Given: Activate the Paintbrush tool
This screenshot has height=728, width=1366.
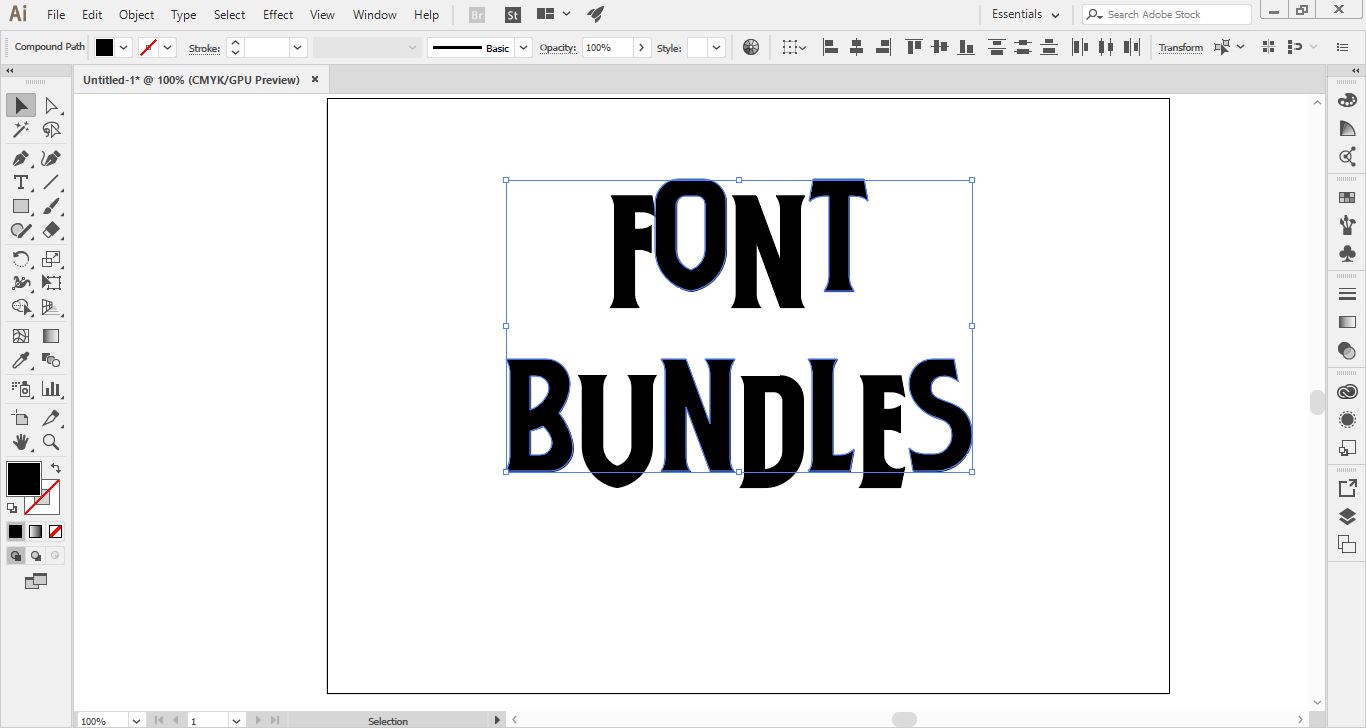Looking at the screenshot, I should pyautogui.click(x=51, y=206).
